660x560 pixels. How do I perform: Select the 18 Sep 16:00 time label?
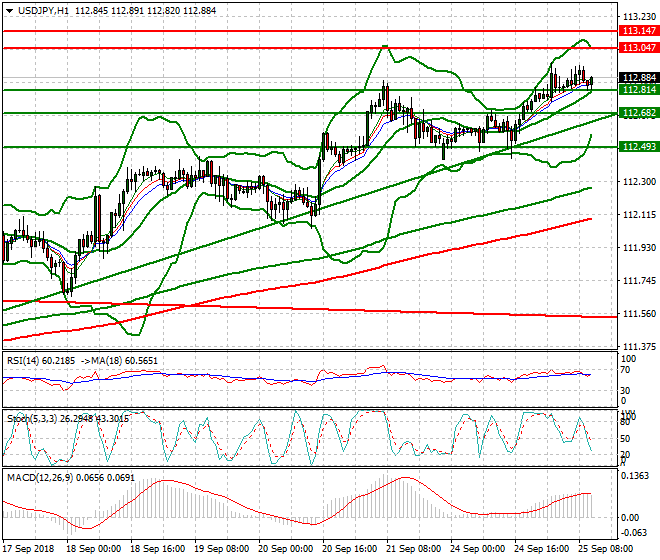(157, 549)
